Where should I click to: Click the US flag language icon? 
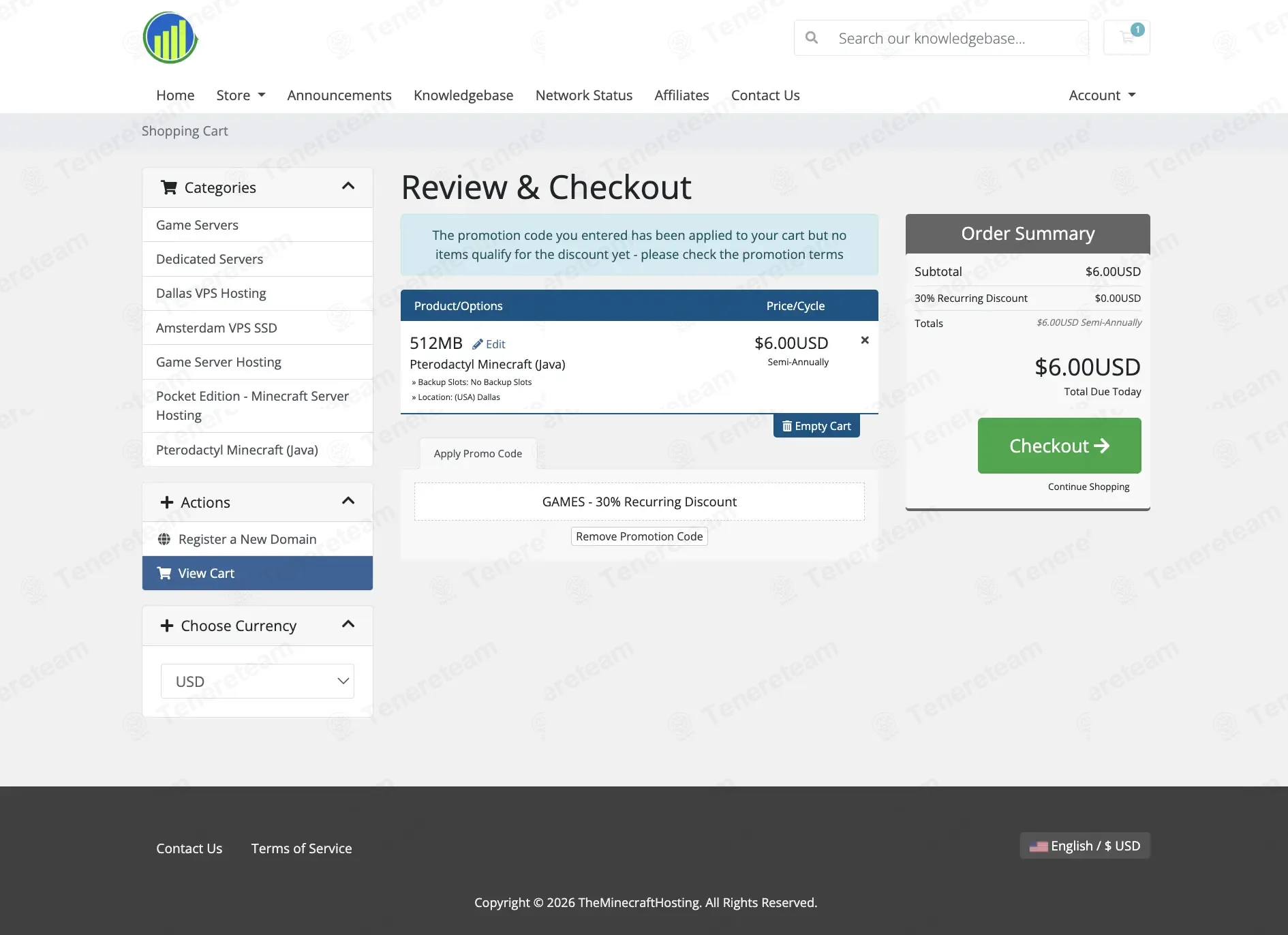pyautogui.click(x=1039, y=846)
